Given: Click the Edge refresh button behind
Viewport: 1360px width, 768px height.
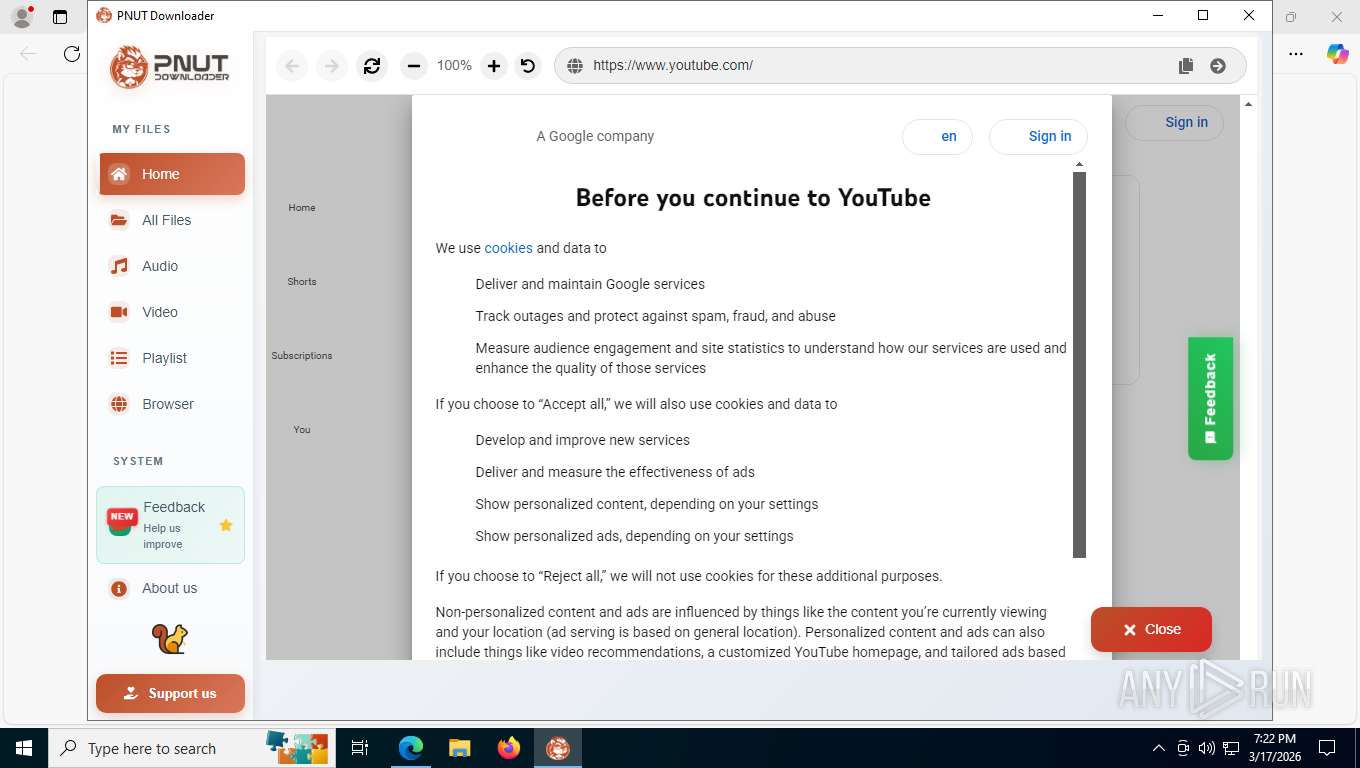Looking at the screenshot, I should pyautogui.click(x=72, y=54).
